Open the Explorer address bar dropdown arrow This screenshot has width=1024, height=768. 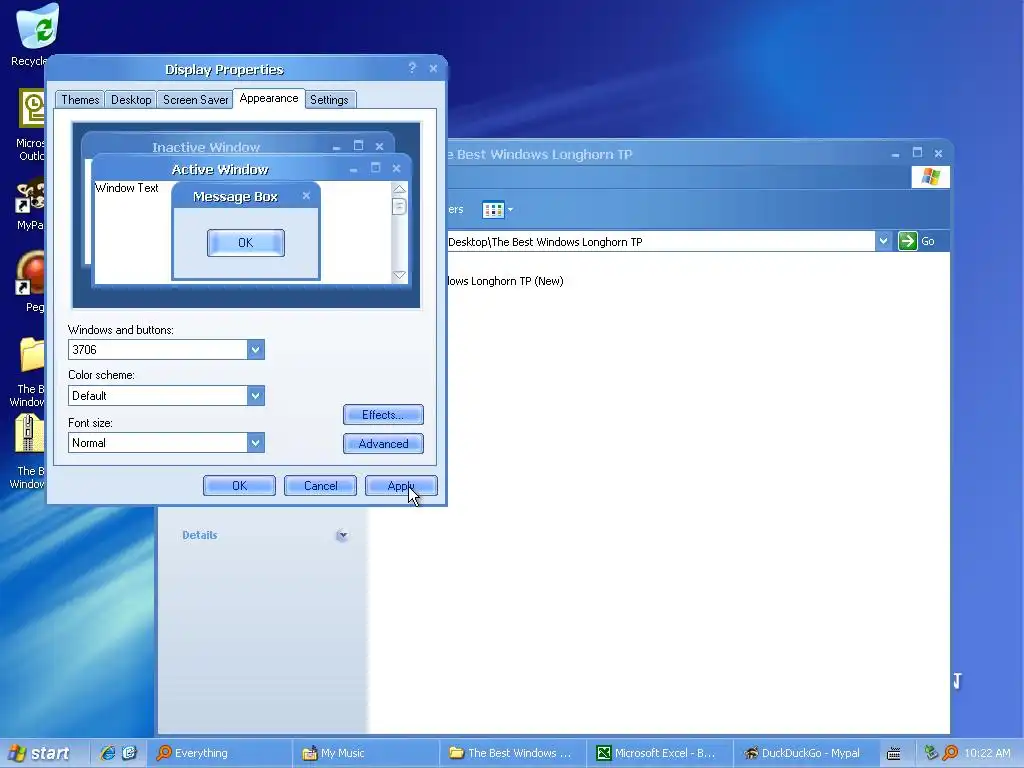[883, 241]
